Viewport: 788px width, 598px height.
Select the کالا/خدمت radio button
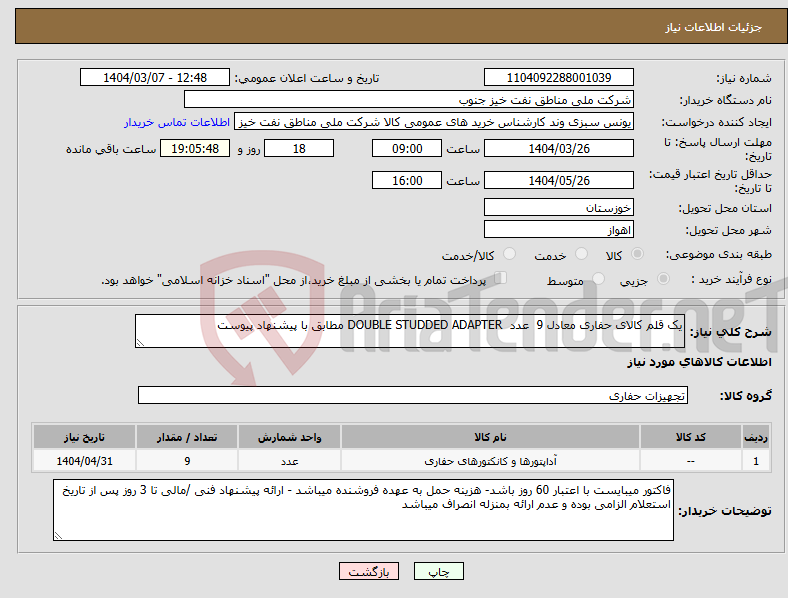pyautogui.click(x=510, y=254)
